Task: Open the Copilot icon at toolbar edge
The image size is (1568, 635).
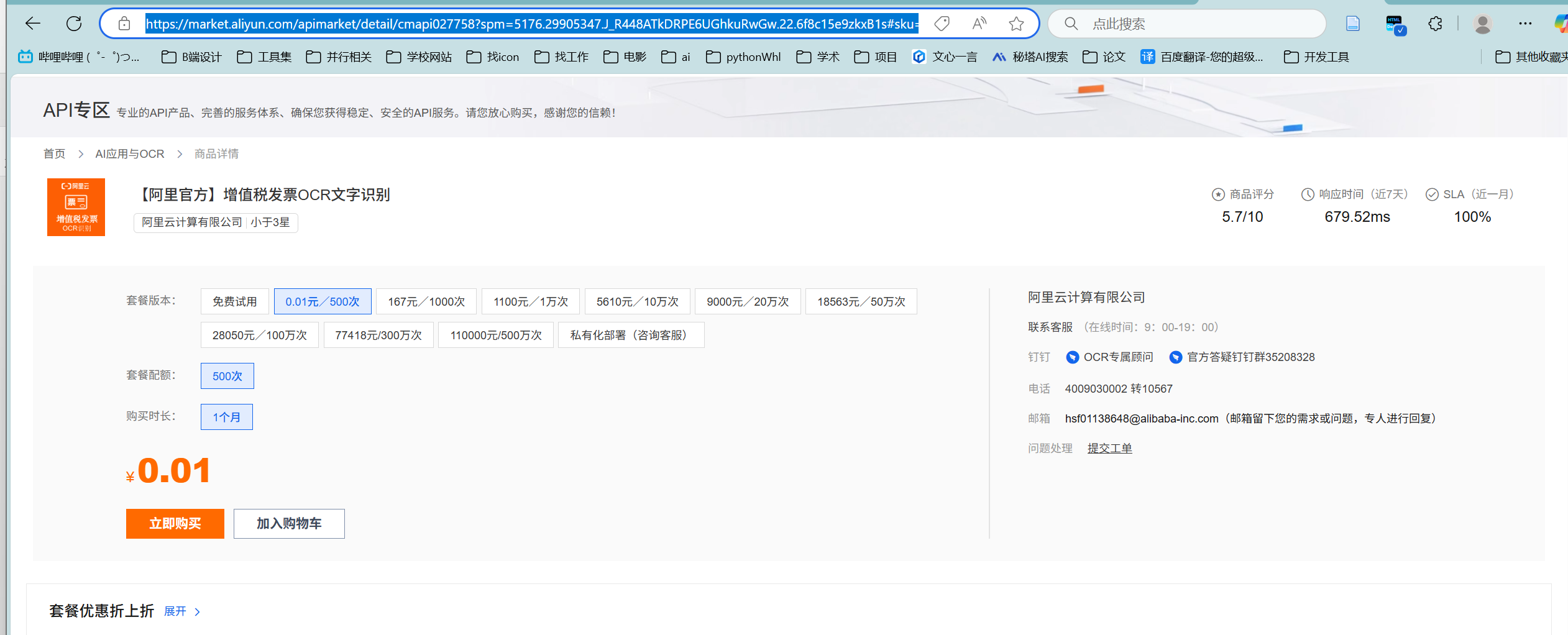Action: click(1561, 24)
